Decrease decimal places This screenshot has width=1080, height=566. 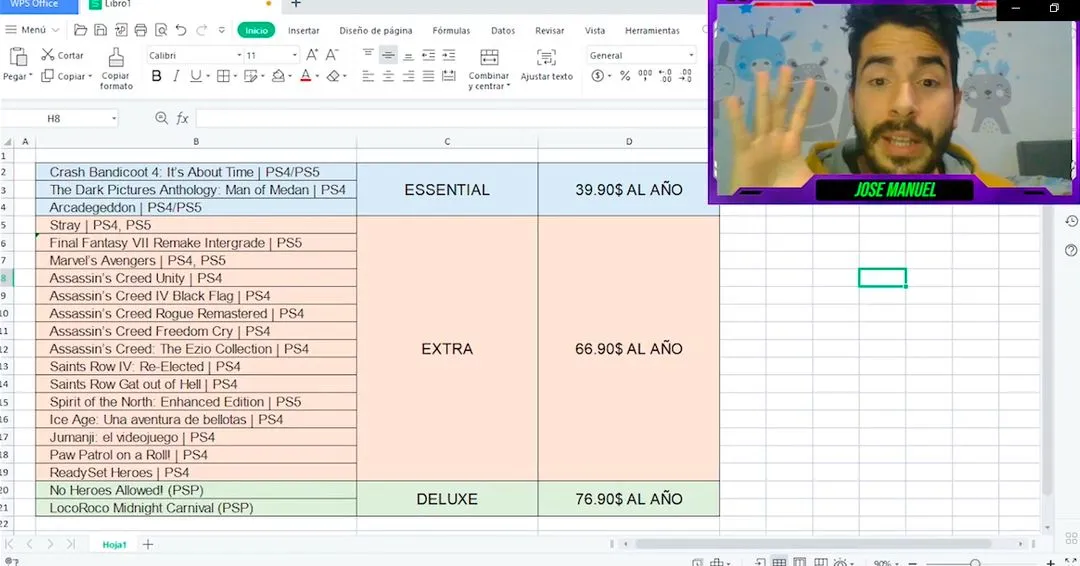[685, 76]
